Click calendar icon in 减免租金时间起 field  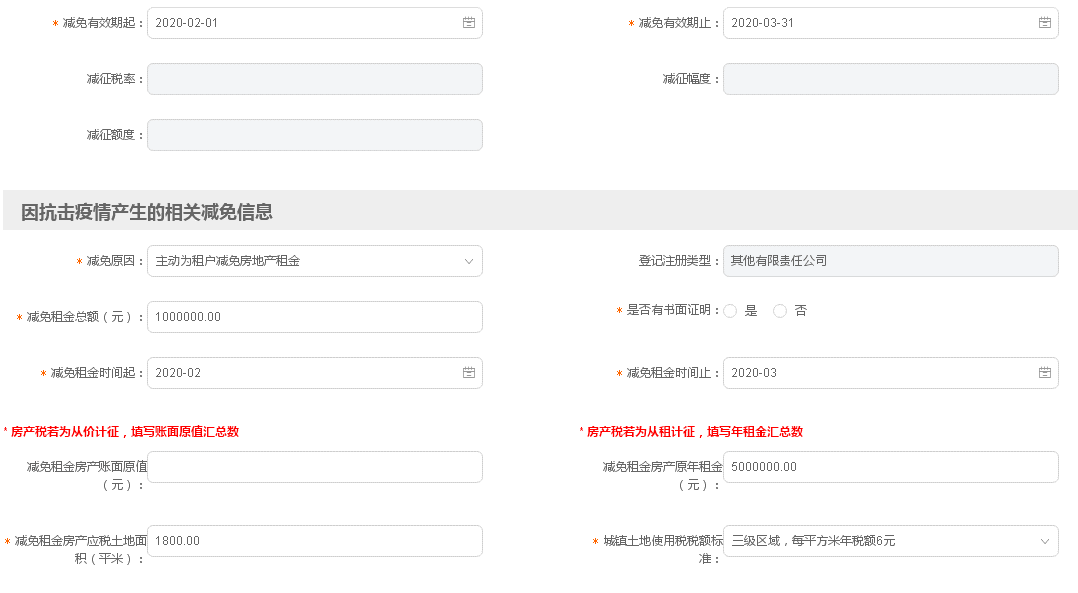pos(469,373)
